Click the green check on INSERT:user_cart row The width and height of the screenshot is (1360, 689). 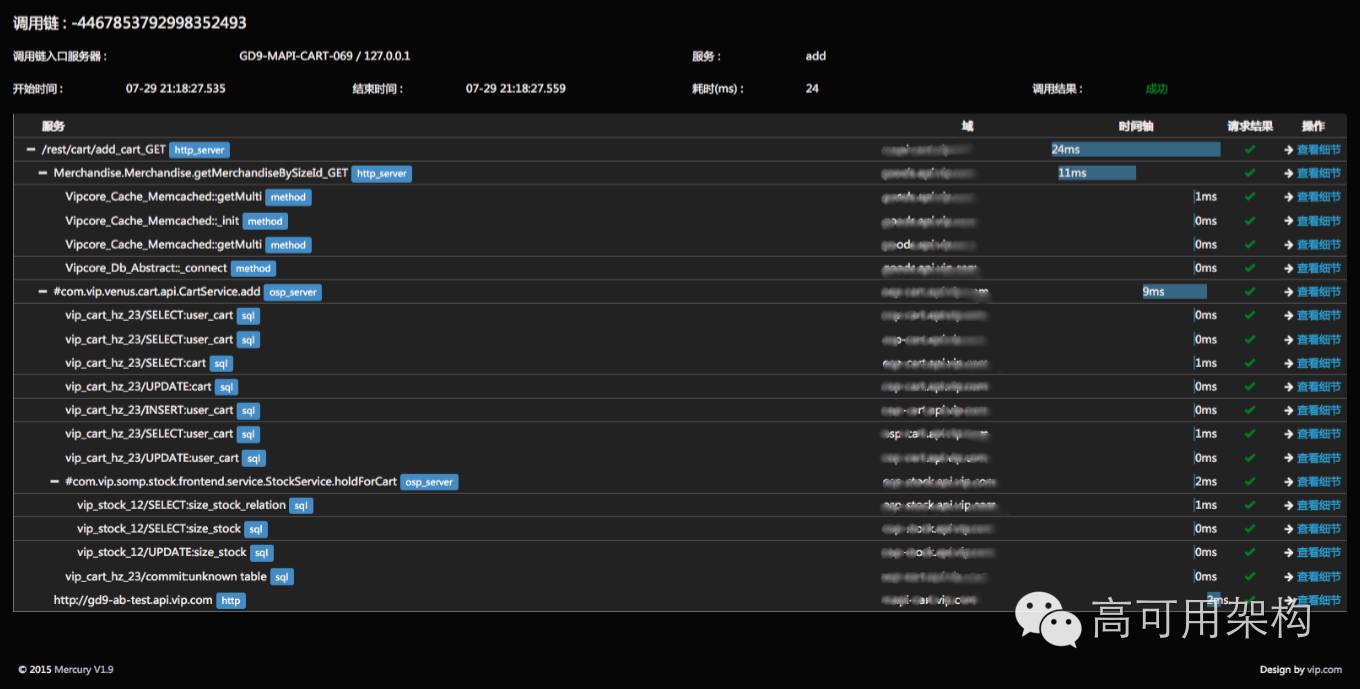click(x=1249, y=410)
